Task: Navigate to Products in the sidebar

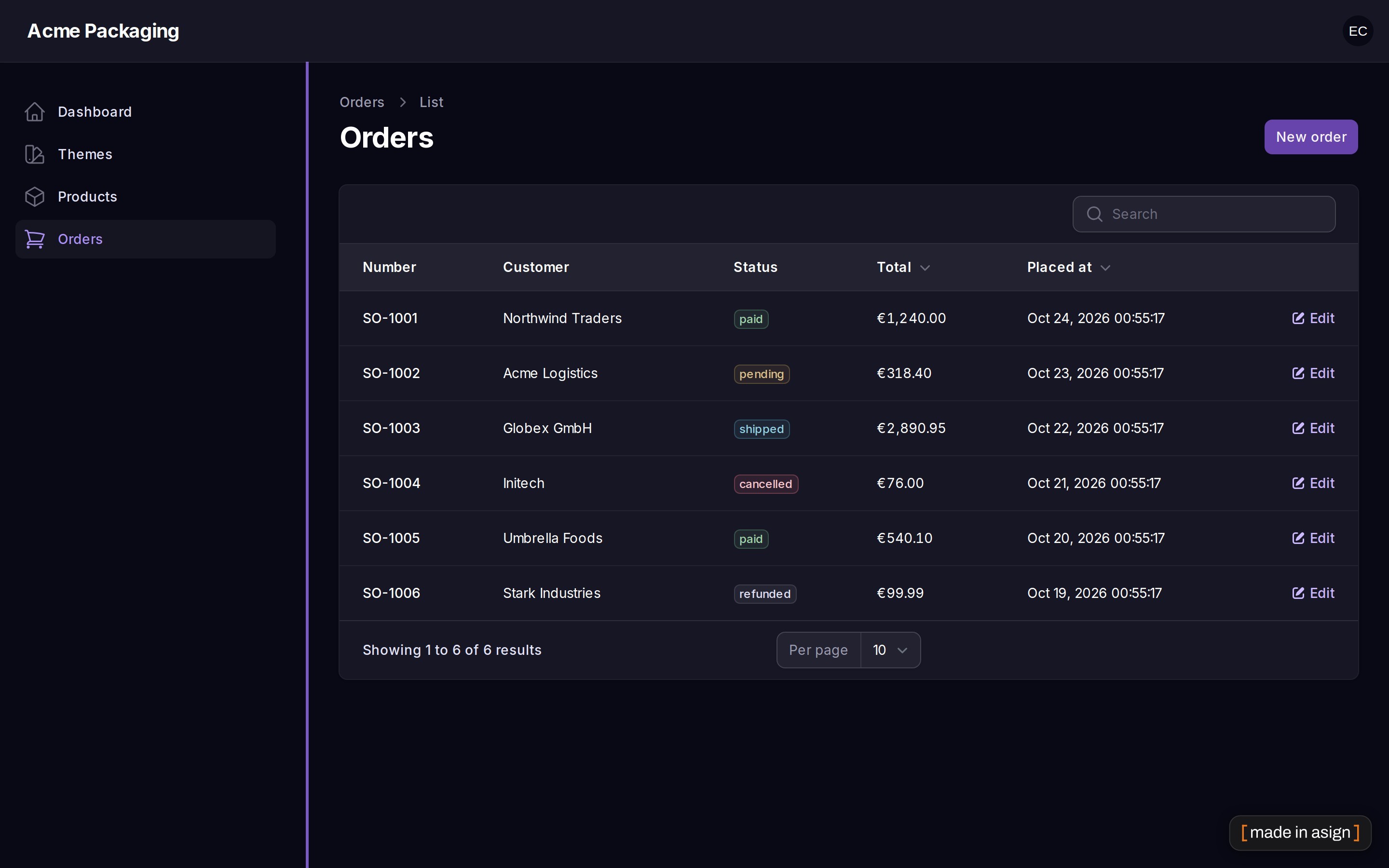Action: pyautogui.click(x=145, y=197)
